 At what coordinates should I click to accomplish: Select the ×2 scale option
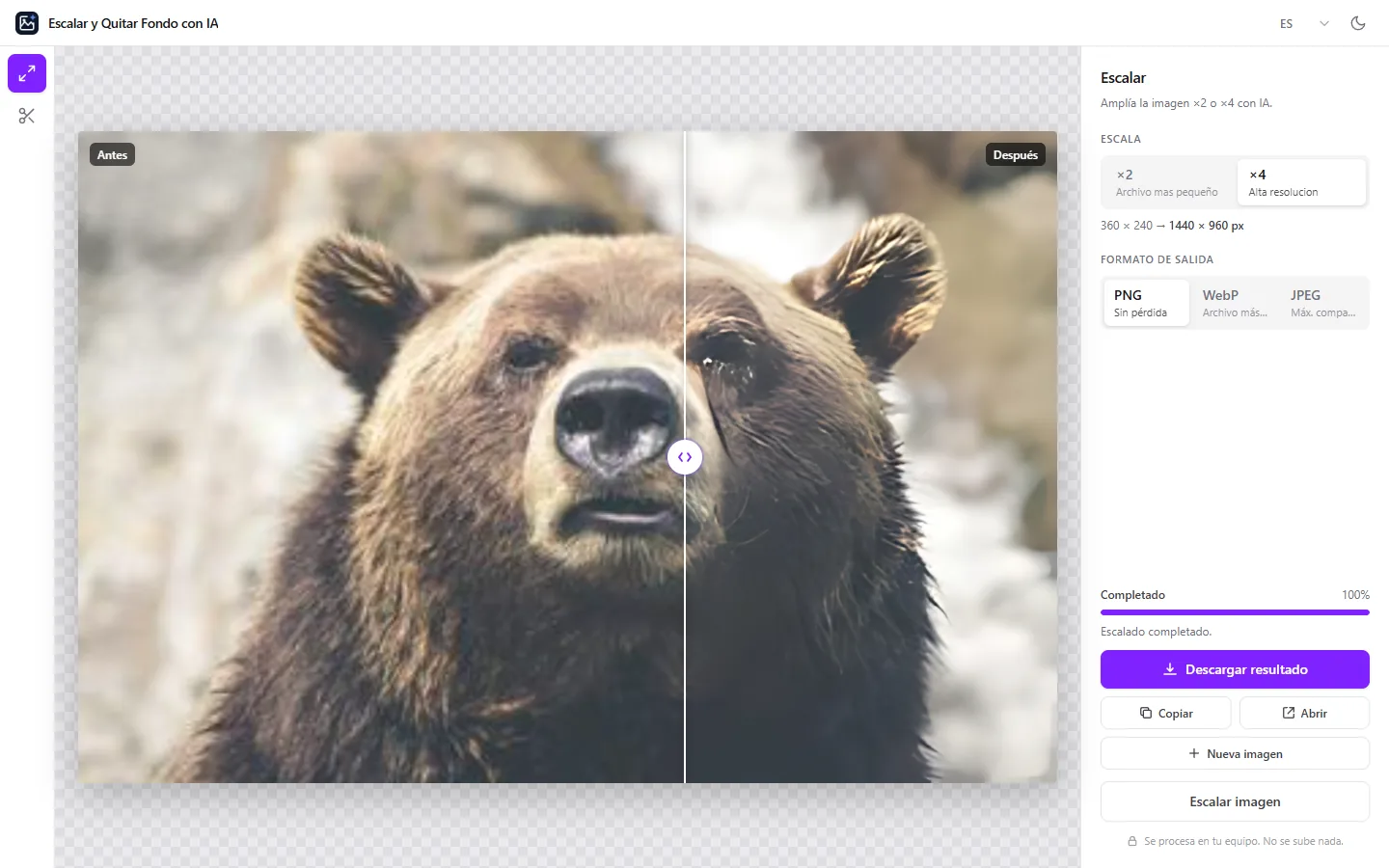pyautogui.click(x=1168, y=182)
